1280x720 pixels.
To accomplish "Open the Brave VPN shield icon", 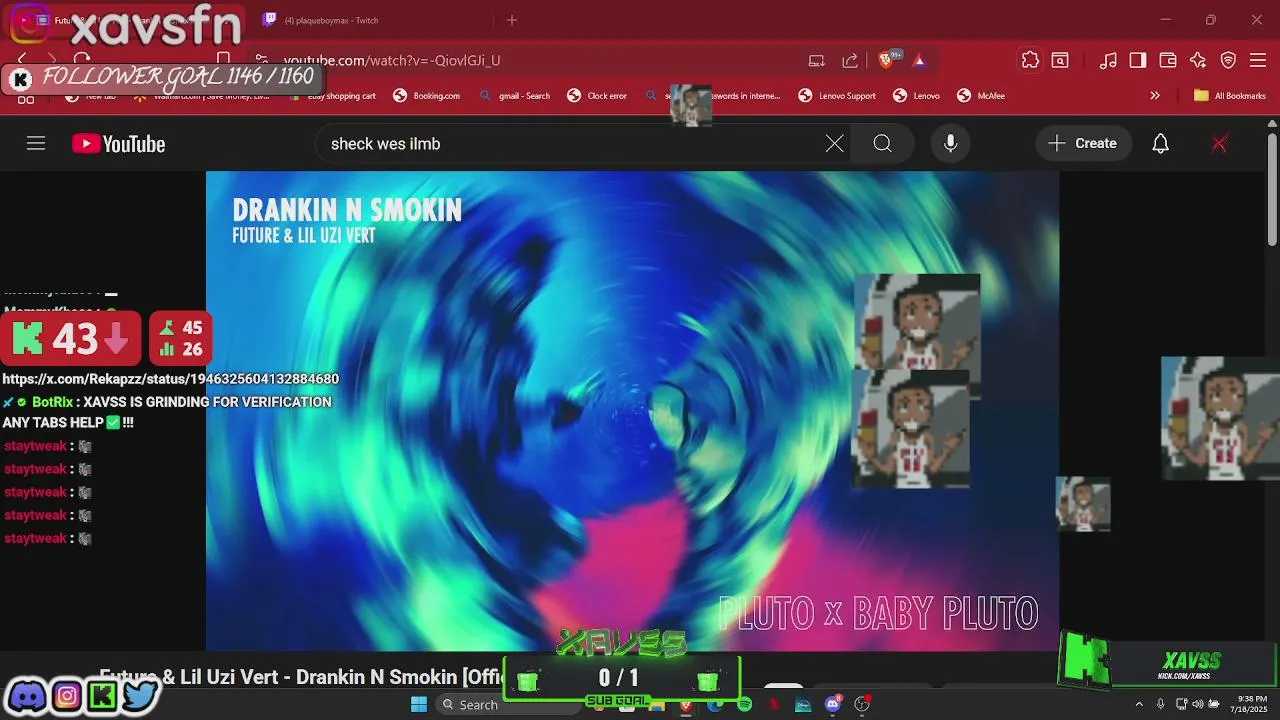I will click(1228, 60).
